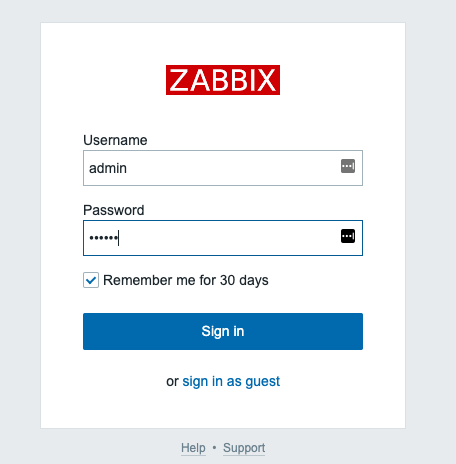Click the dot separator between Help and Support

[214, 447]
